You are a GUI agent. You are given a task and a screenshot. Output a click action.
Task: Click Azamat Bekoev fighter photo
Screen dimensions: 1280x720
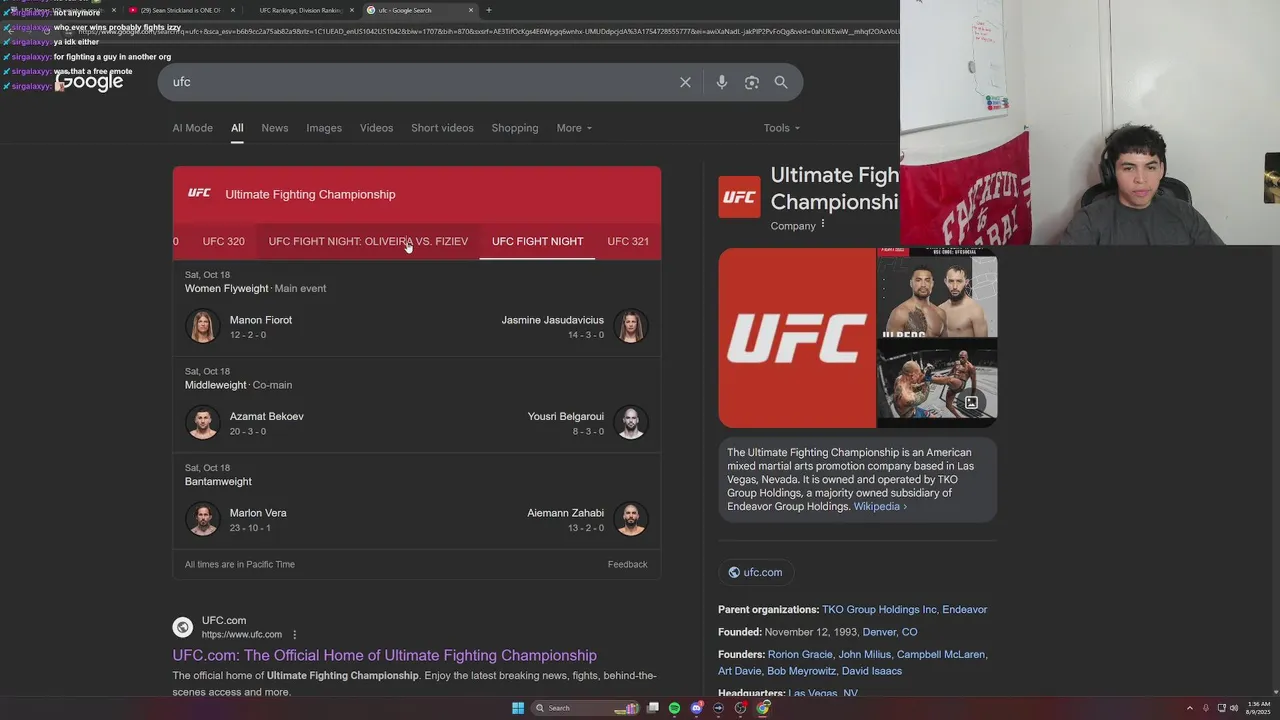pos(202,422)
